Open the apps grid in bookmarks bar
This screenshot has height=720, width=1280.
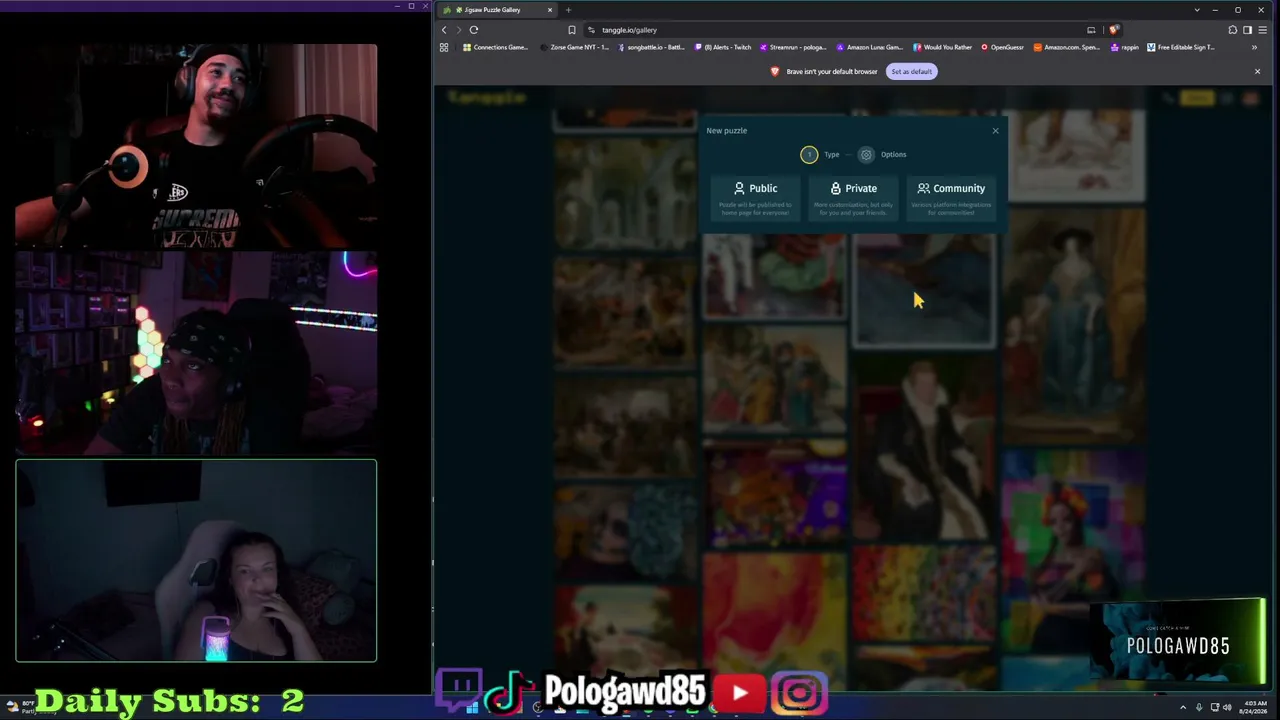click(444, 47)
